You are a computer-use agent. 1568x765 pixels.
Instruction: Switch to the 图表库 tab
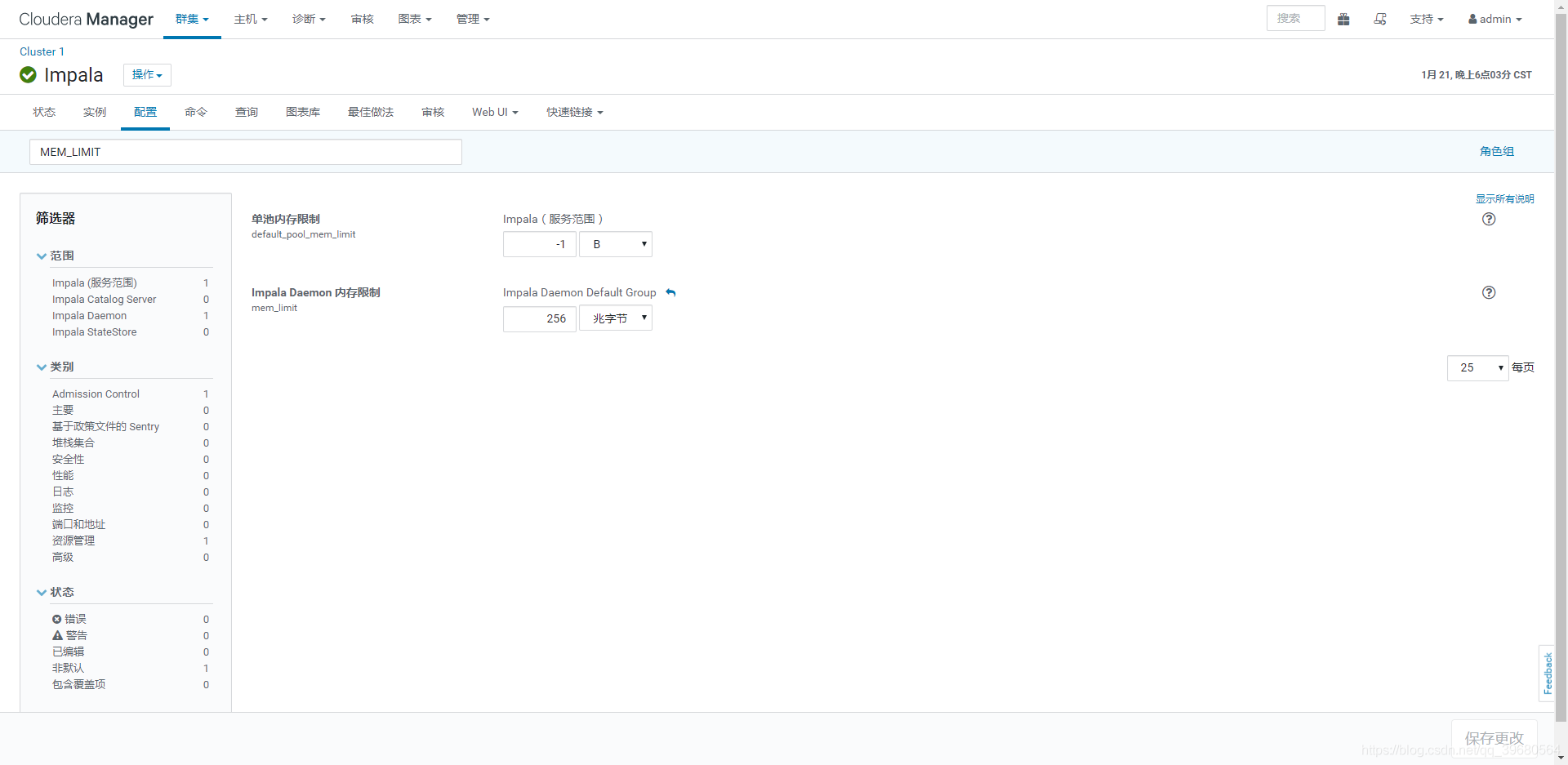(303, 112)
